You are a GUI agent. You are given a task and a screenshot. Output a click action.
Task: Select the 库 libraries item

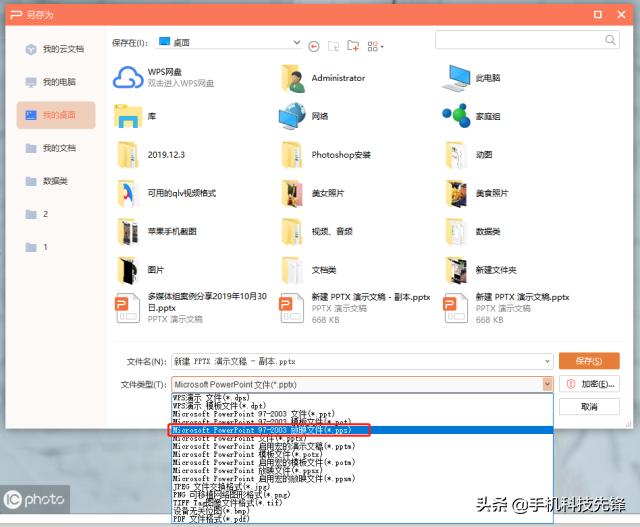point(135,116)
